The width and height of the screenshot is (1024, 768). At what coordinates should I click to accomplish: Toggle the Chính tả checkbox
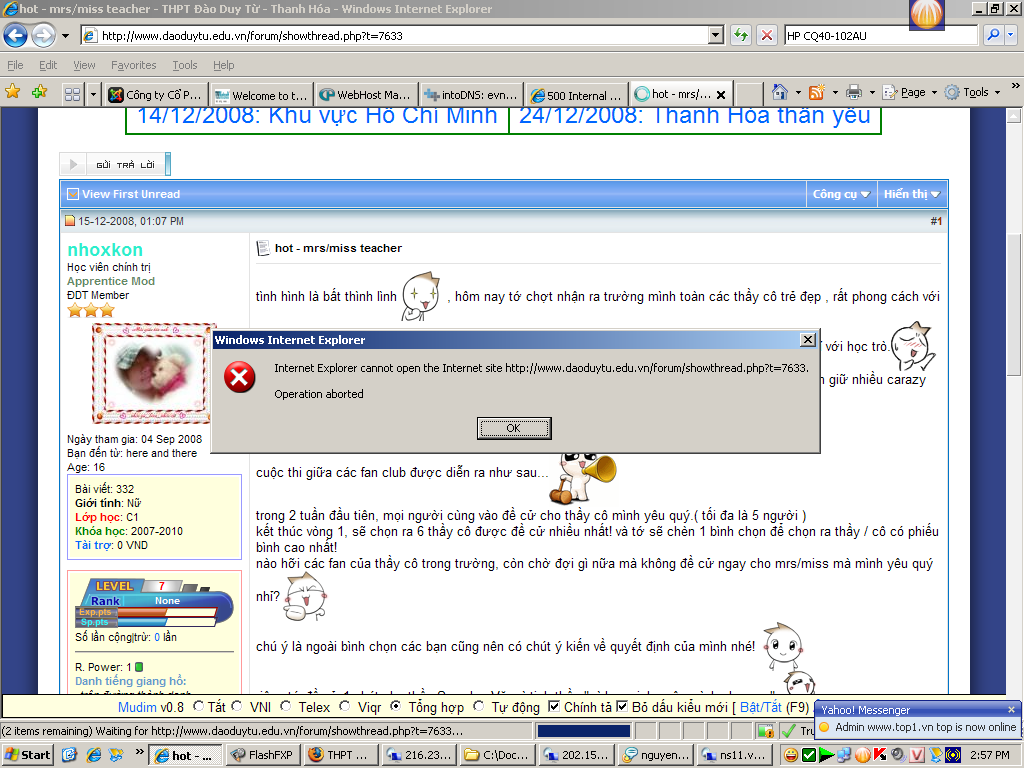(555, 707)
